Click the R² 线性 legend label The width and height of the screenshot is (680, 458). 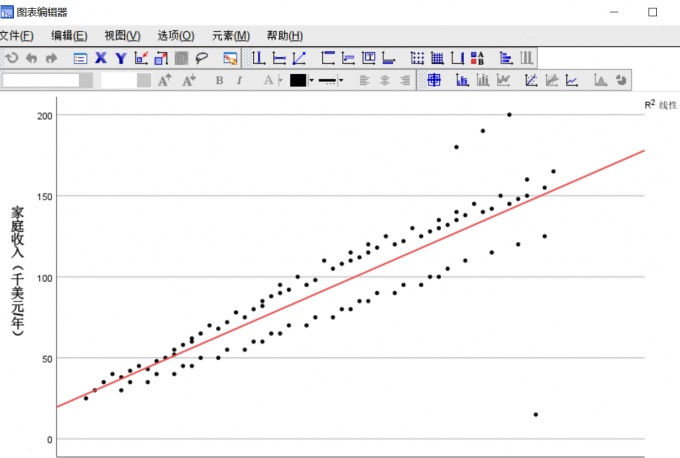coord(660,104)
